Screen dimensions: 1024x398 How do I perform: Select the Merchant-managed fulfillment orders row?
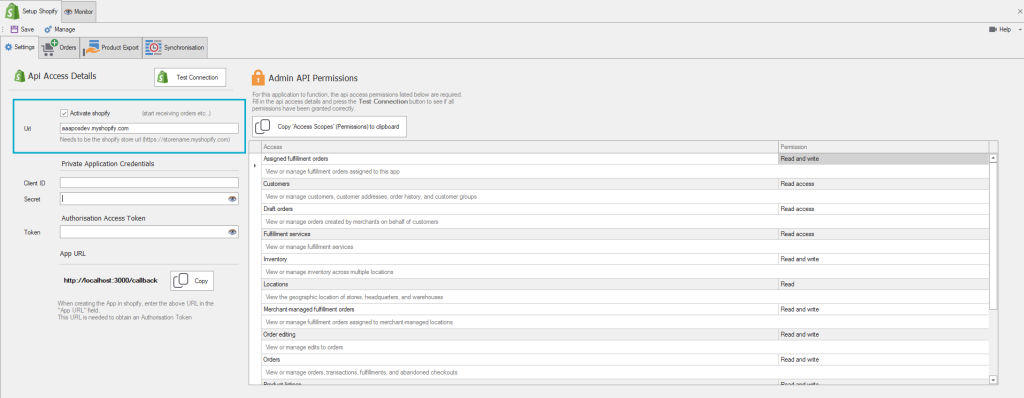tap(624, 309)
